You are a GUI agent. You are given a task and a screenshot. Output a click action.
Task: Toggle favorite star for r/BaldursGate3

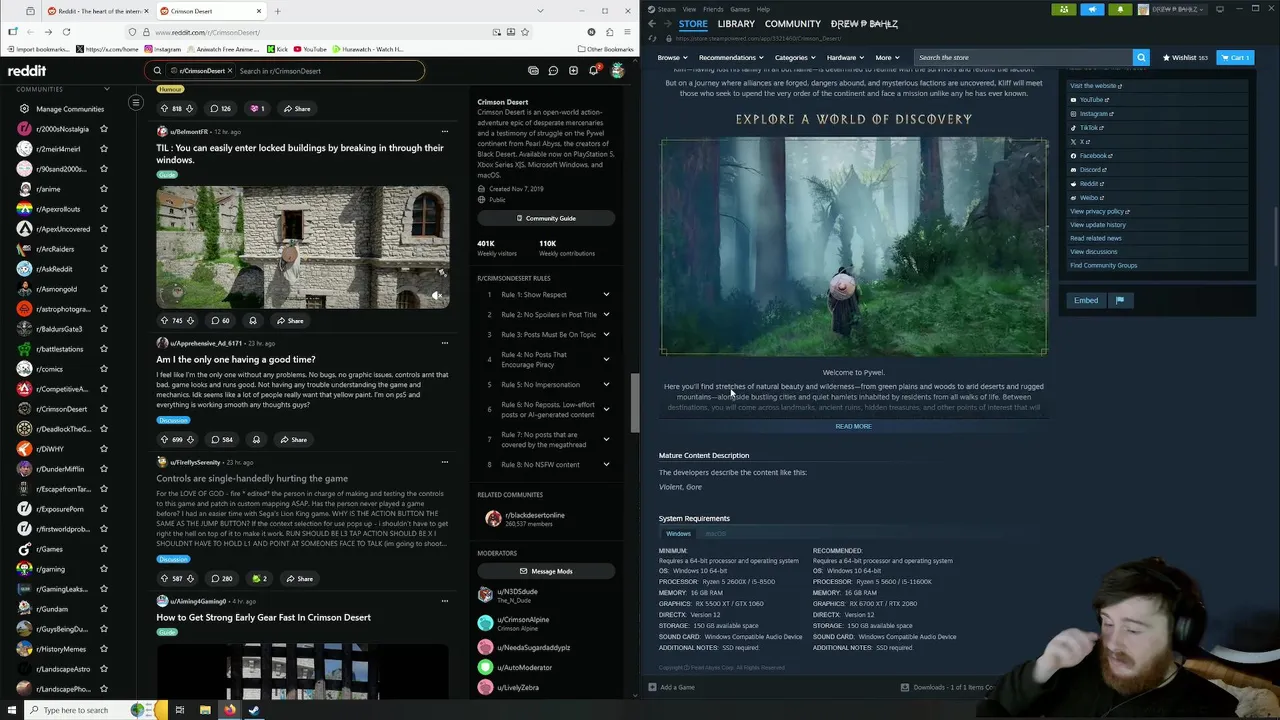[103, 329]
